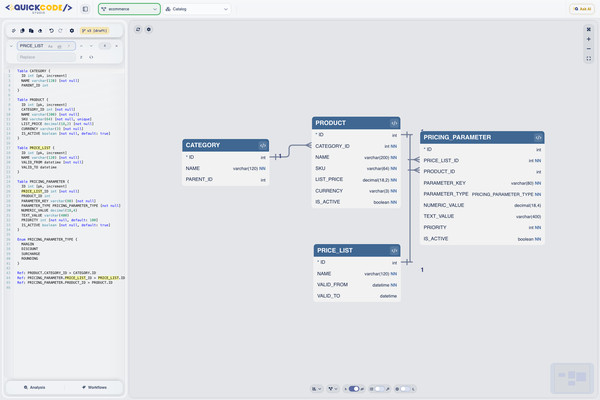The width and height of the screenshot is (600, 400).
Task: Click the copy icon in editor toolbar
Action: click(x=22, y=31)
